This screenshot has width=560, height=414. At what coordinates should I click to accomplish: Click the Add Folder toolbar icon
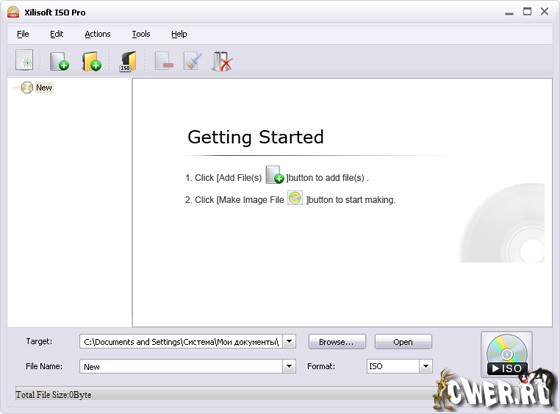[91, 61]
